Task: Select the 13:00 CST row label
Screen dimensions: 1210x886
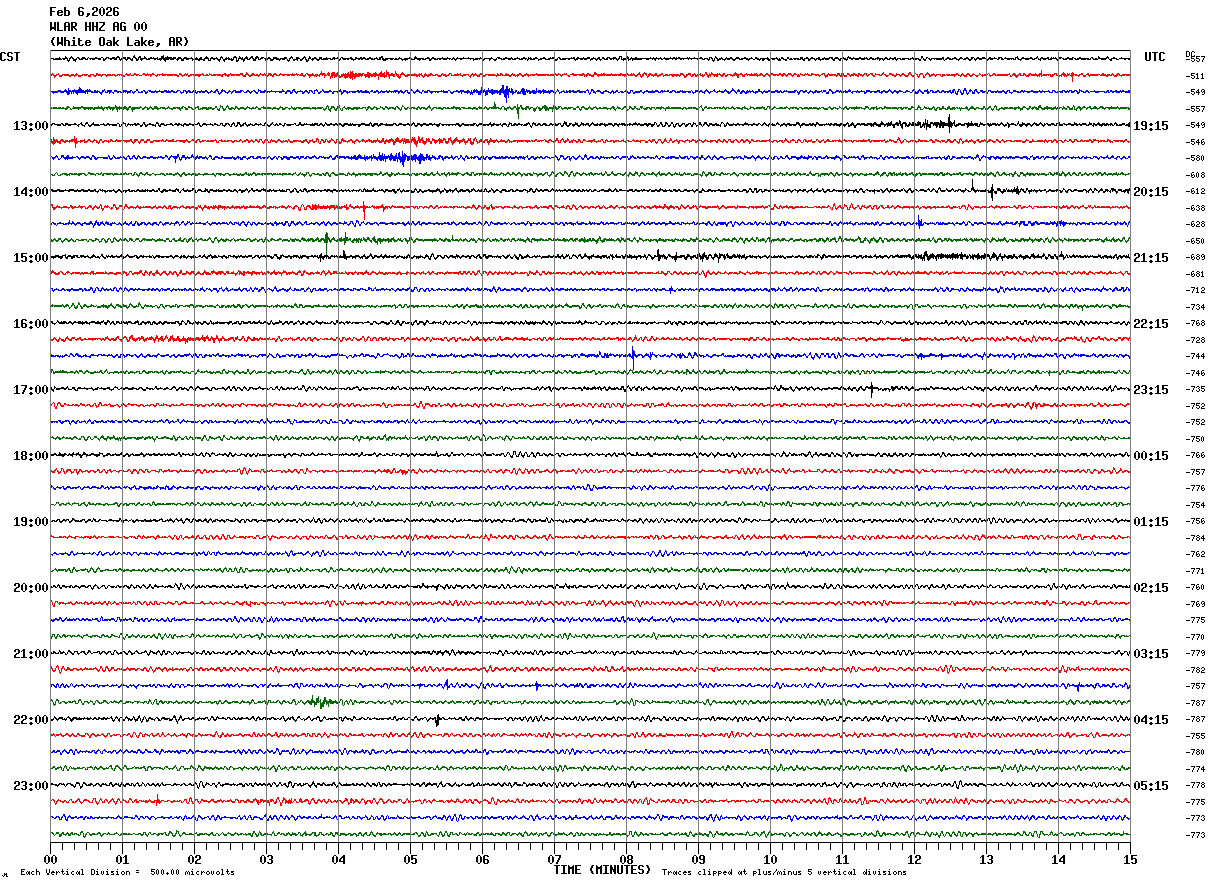Action: pyautogui.click(x=31, y=126)
